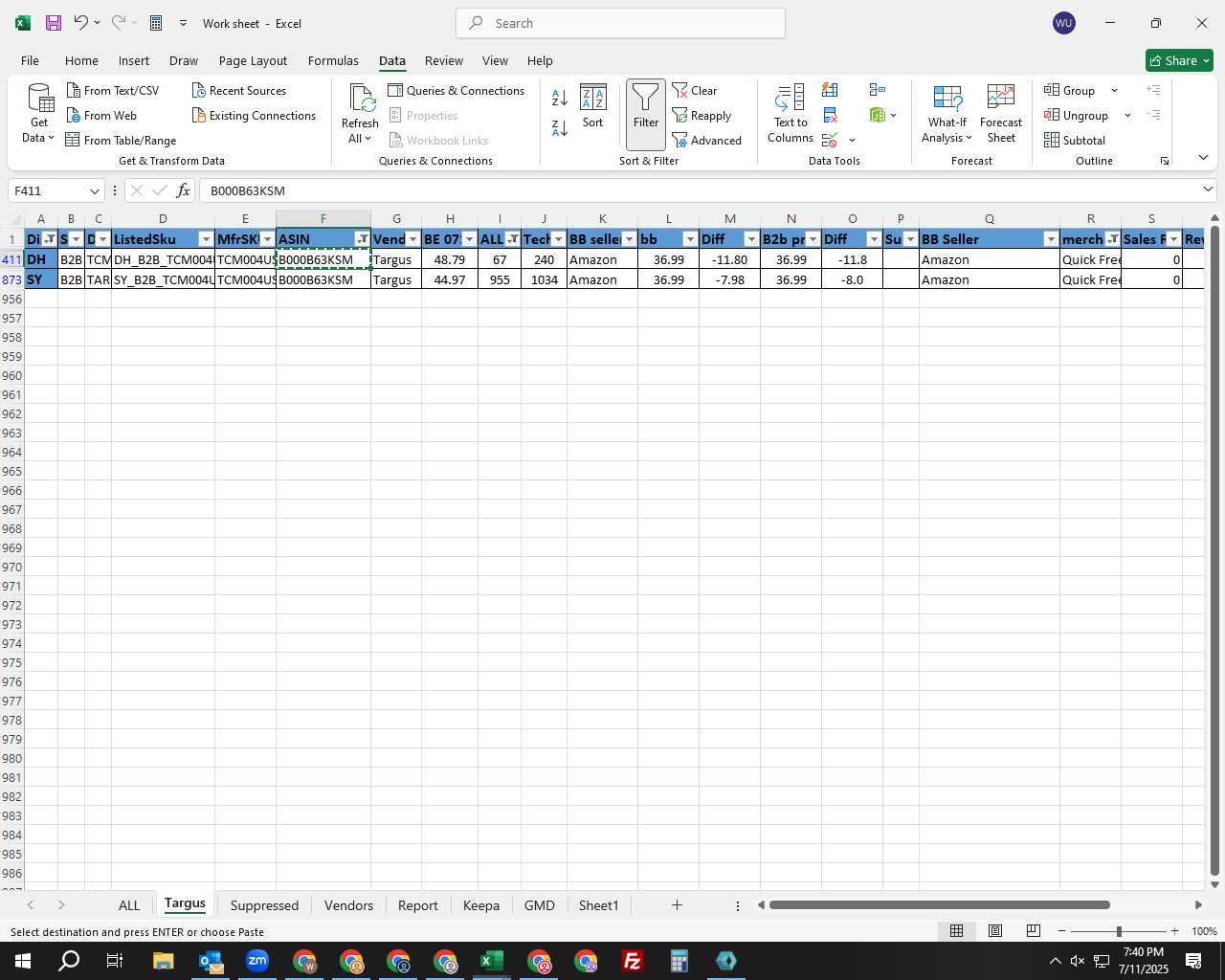Clear the applied filter
This screenshot has width=1225, height=980.
coord(695,90)
